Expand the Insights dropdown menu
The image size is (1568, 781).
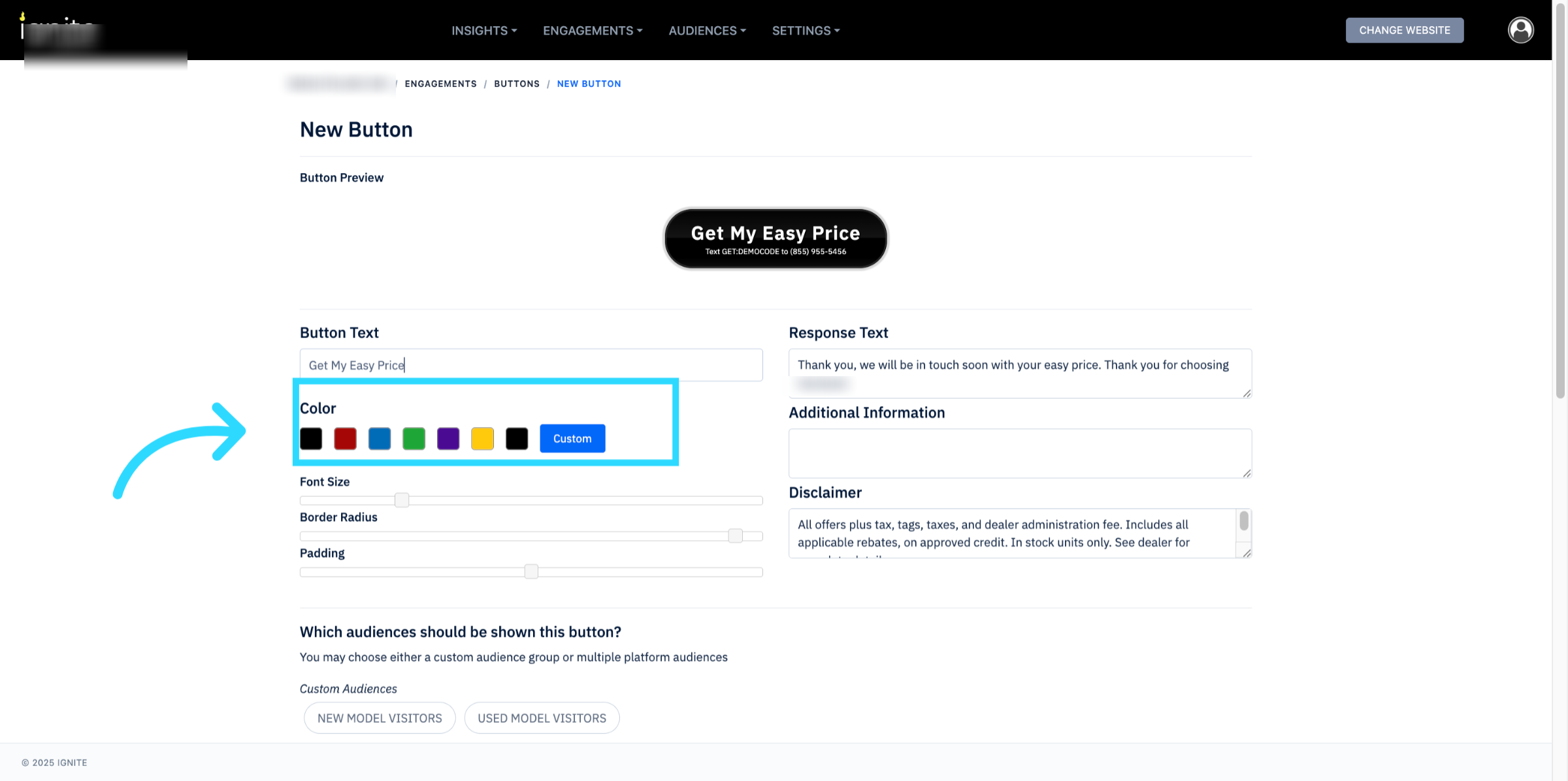[483, 31]
